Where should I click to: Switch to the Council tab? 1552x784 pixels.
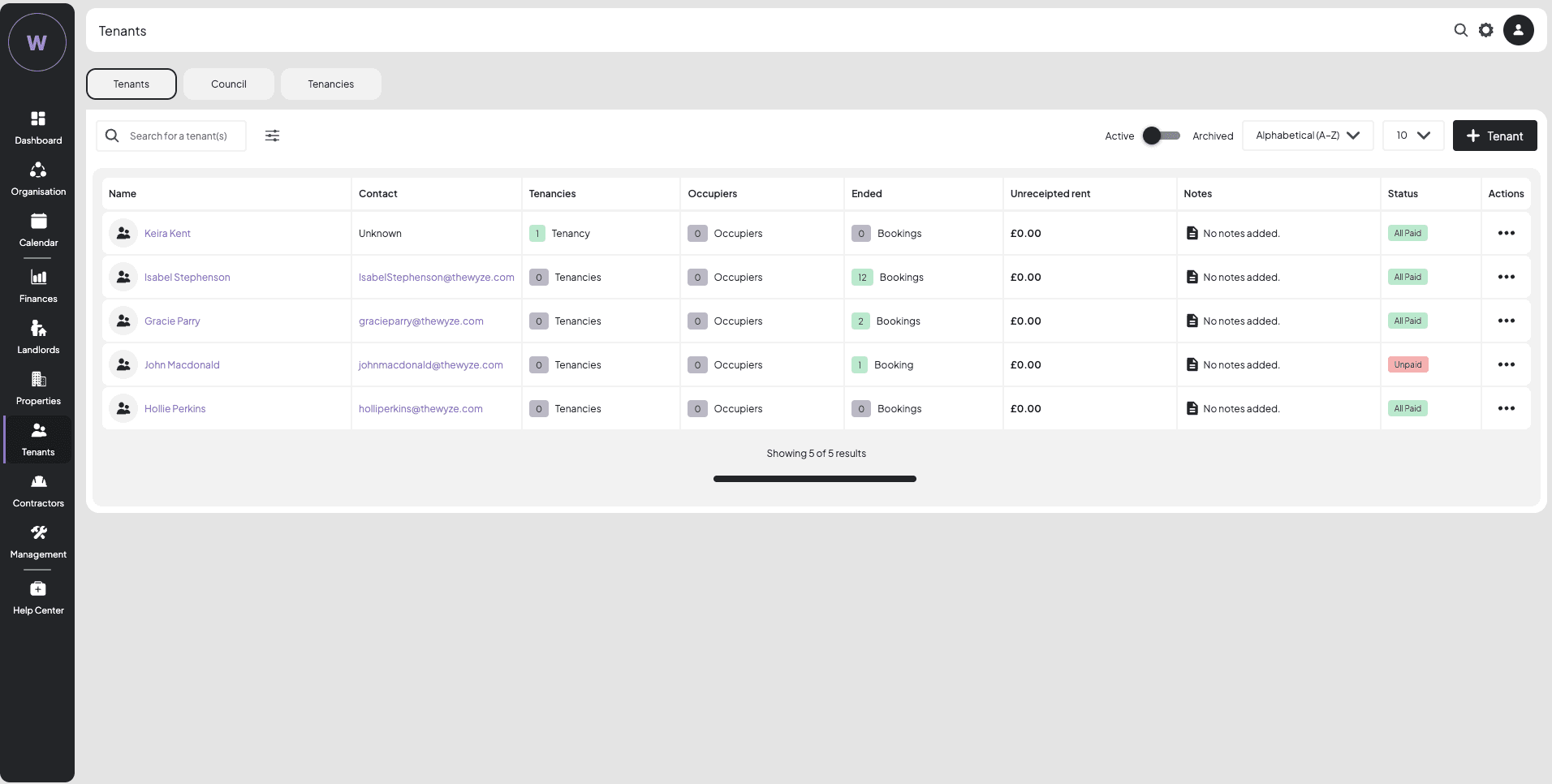(x=228, y=84)
